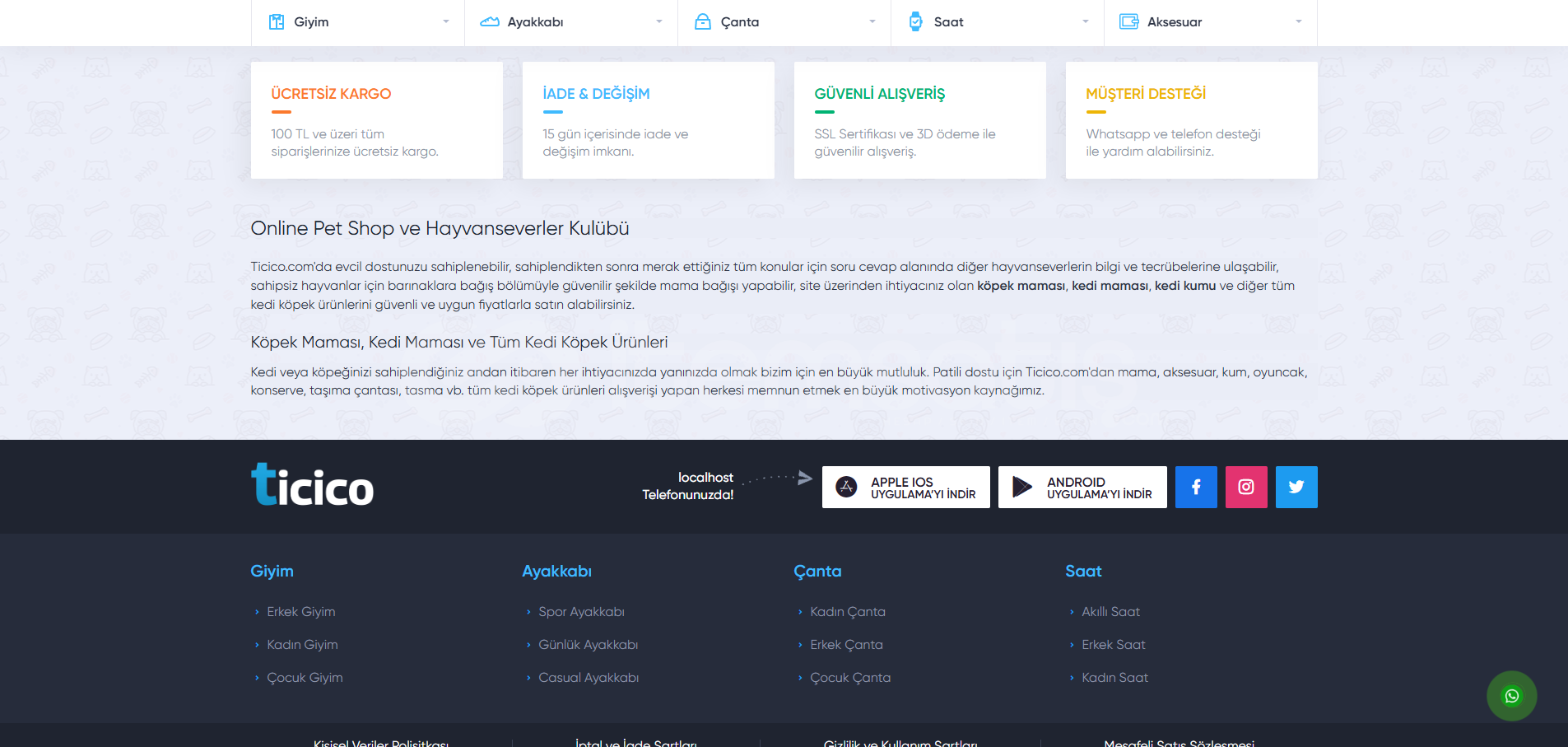Click the App Store icon on iOS button

[846, 487]
